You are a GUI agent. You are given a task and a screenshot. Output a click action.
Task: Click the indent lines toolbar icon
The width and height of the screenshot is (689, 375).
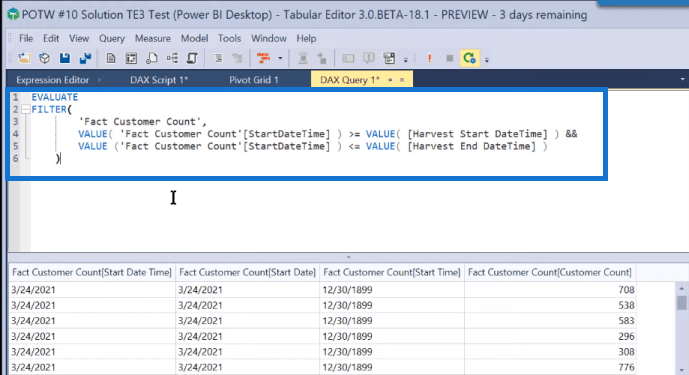click(x=218, y=58)
